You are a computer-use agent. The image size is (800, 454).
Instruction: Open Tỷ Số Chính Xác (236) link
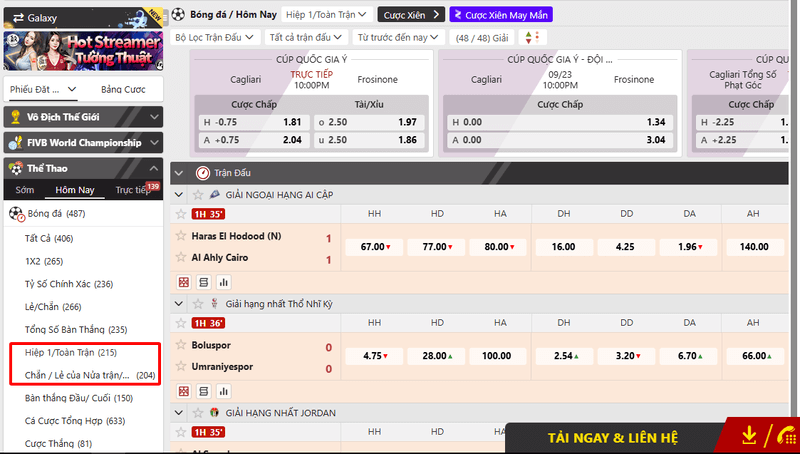pos(69,284)
